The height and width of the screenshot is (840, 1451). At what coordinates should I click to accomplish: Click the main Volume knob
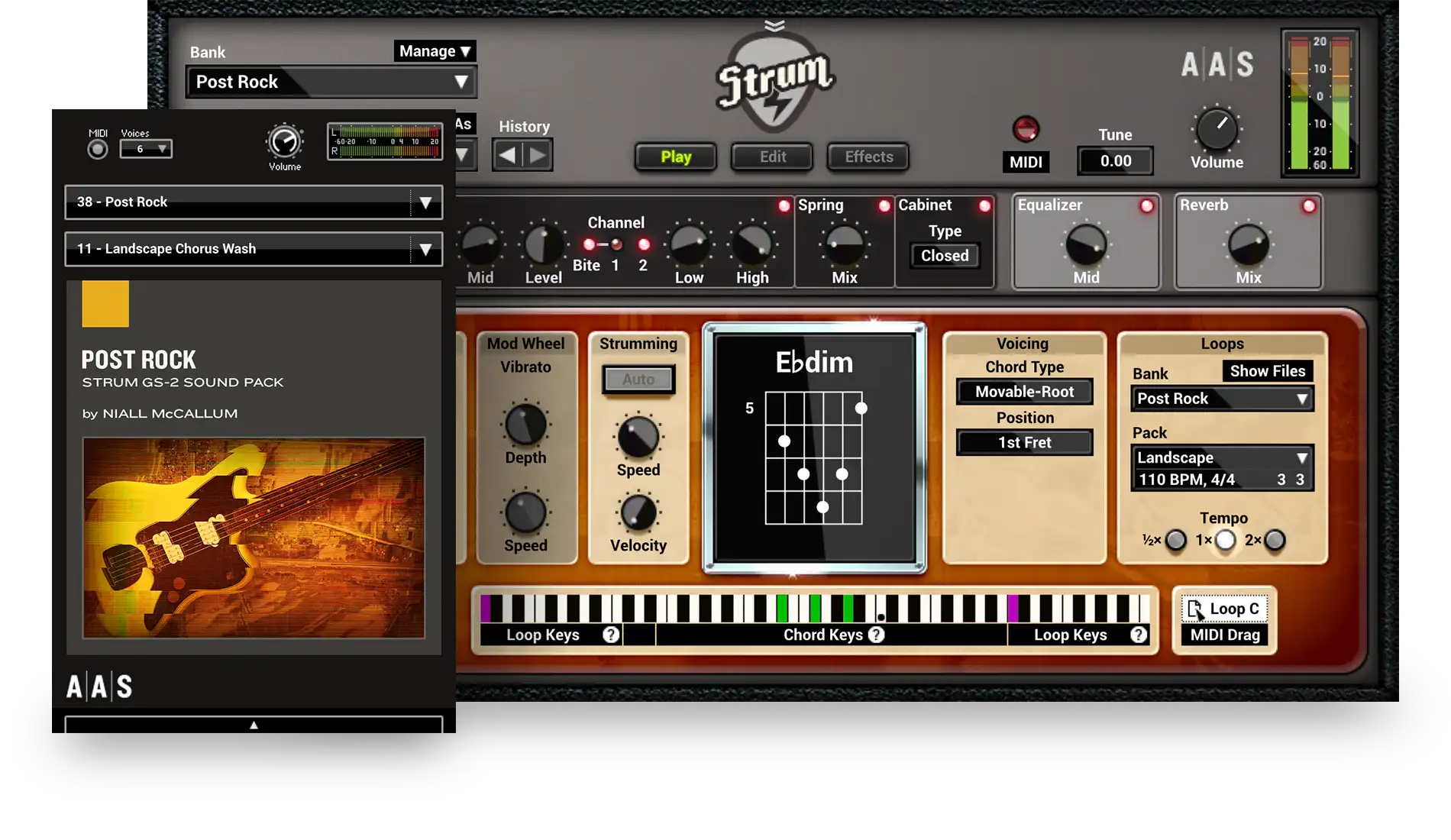click(x=1216, y=129)
